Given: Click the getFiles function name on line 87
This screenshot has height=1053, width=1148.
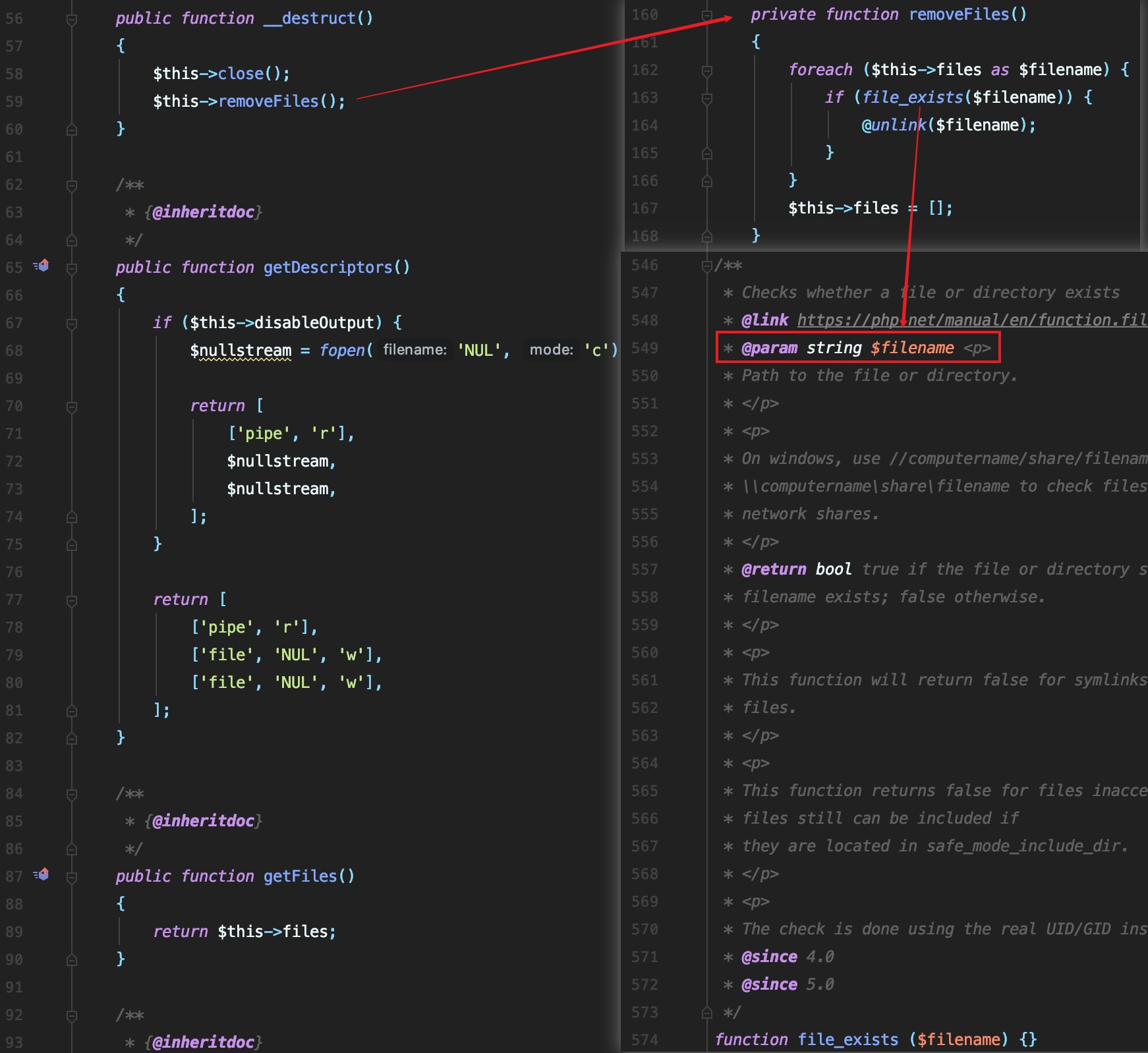Looking at the screenshot, I should [x=300, y=876].
